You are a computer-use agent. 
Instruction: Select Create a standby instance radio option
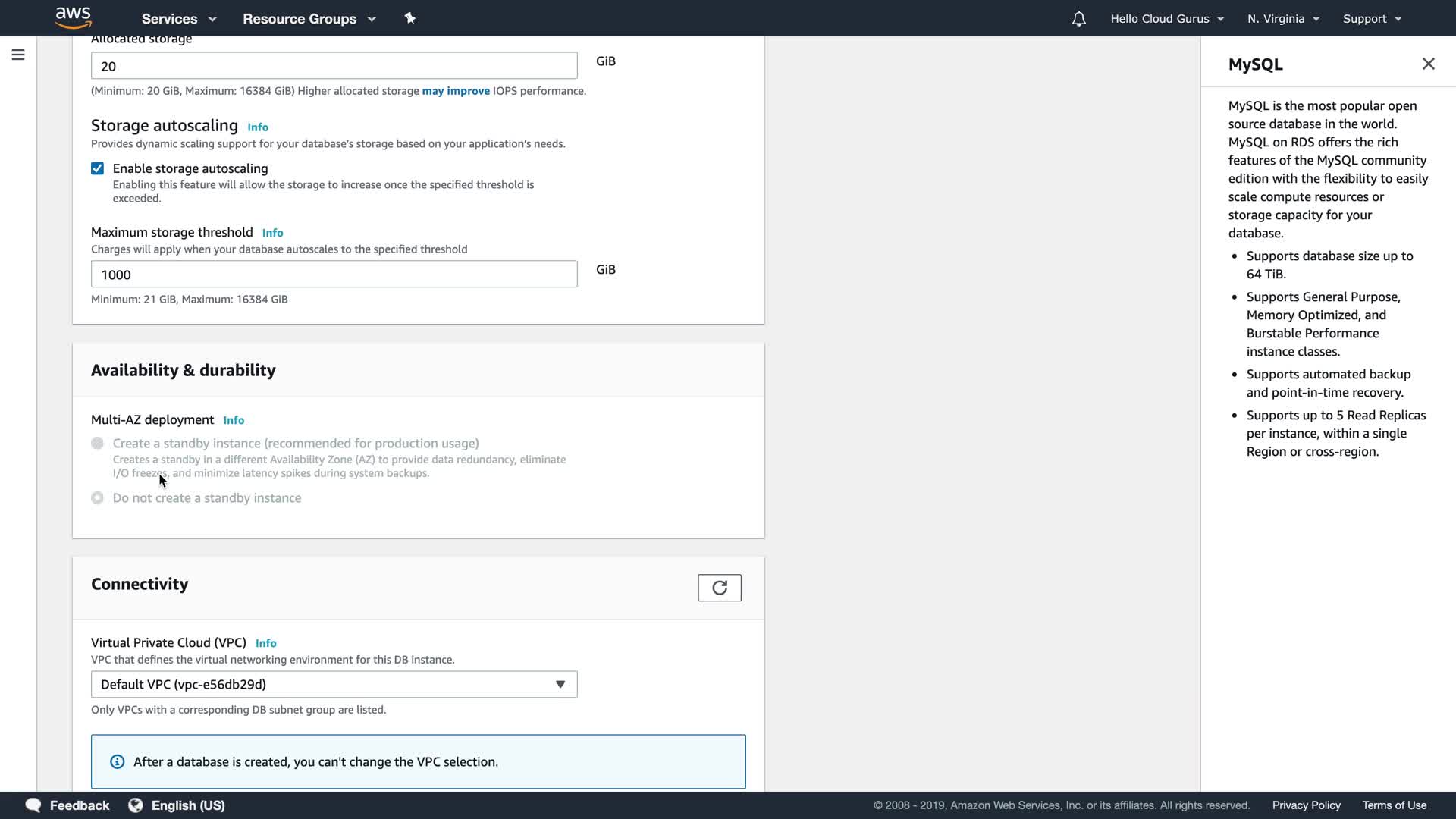click(x=98, y=444)
